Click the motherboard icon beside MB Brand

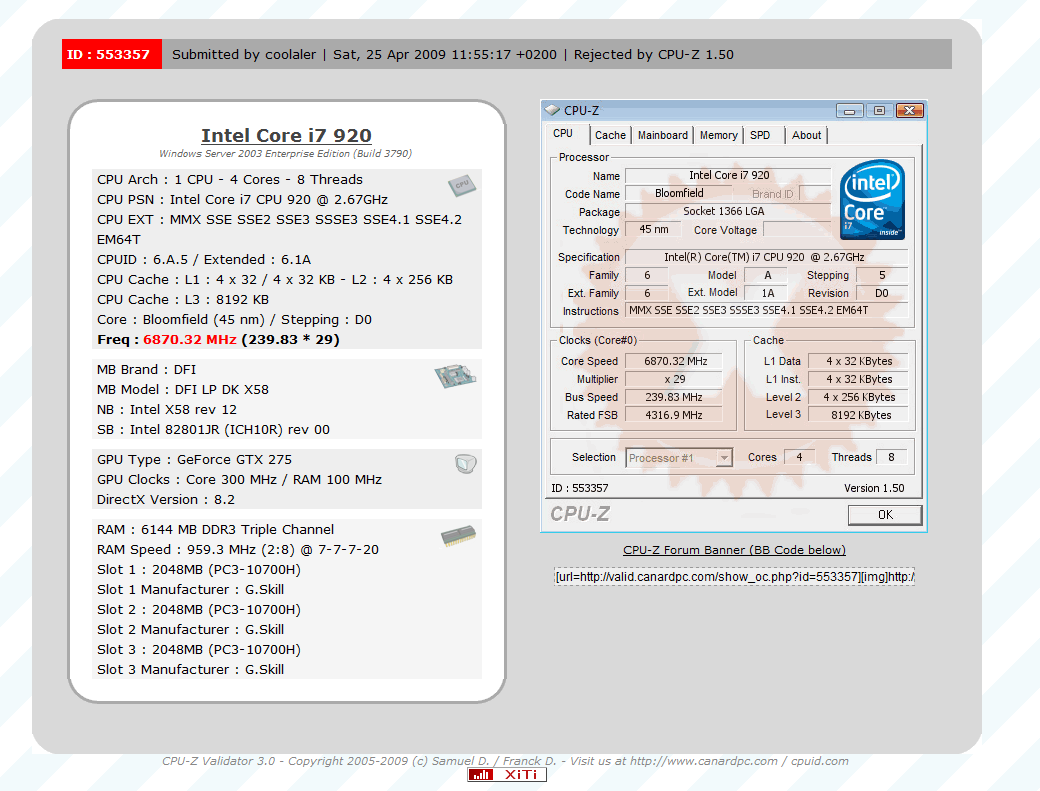pyautogui.click(x=454, y=376)
